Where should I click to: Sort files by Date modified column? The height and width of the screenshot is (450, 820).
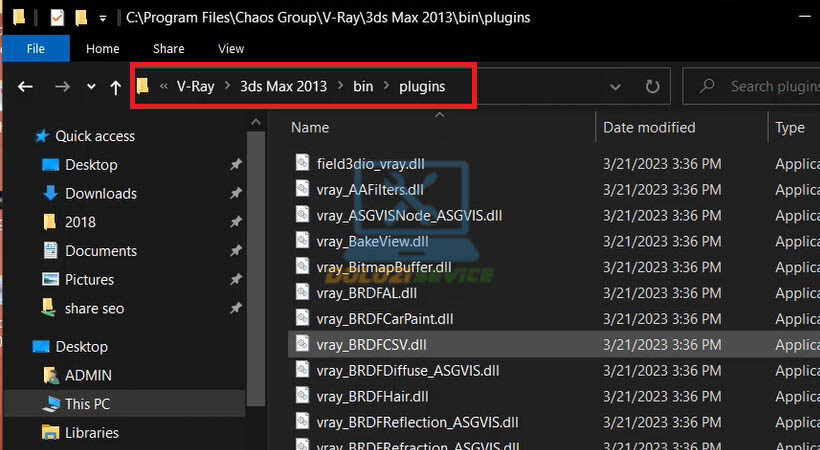click(x=649, y=128)
